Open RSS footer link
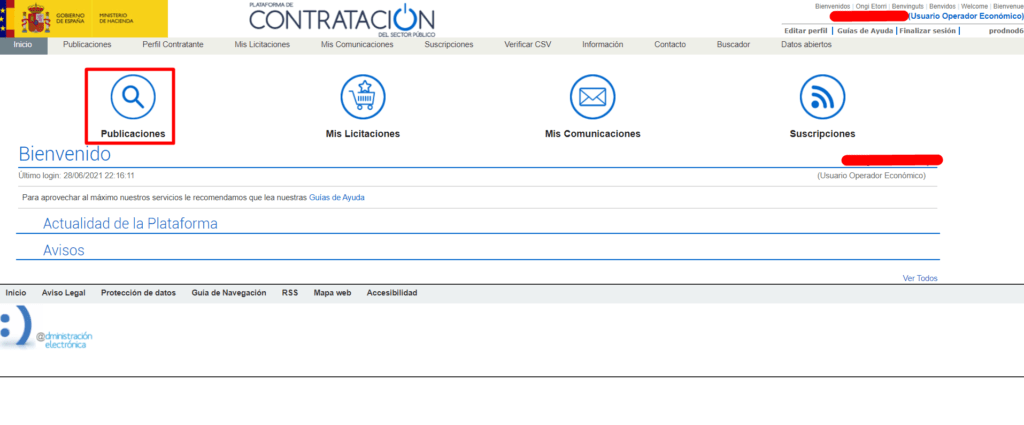Viewport: 1024px width, 425px height. [x=290, y=293]
